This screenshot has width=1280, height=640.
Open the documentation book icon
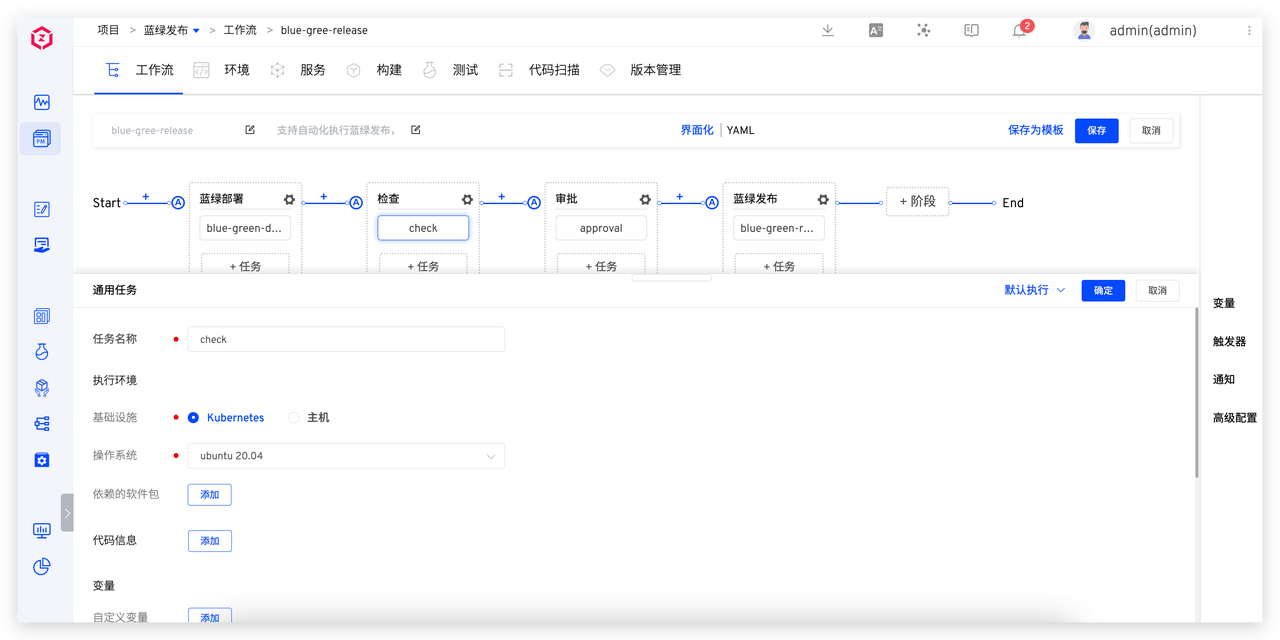click(x=971, y=30)
